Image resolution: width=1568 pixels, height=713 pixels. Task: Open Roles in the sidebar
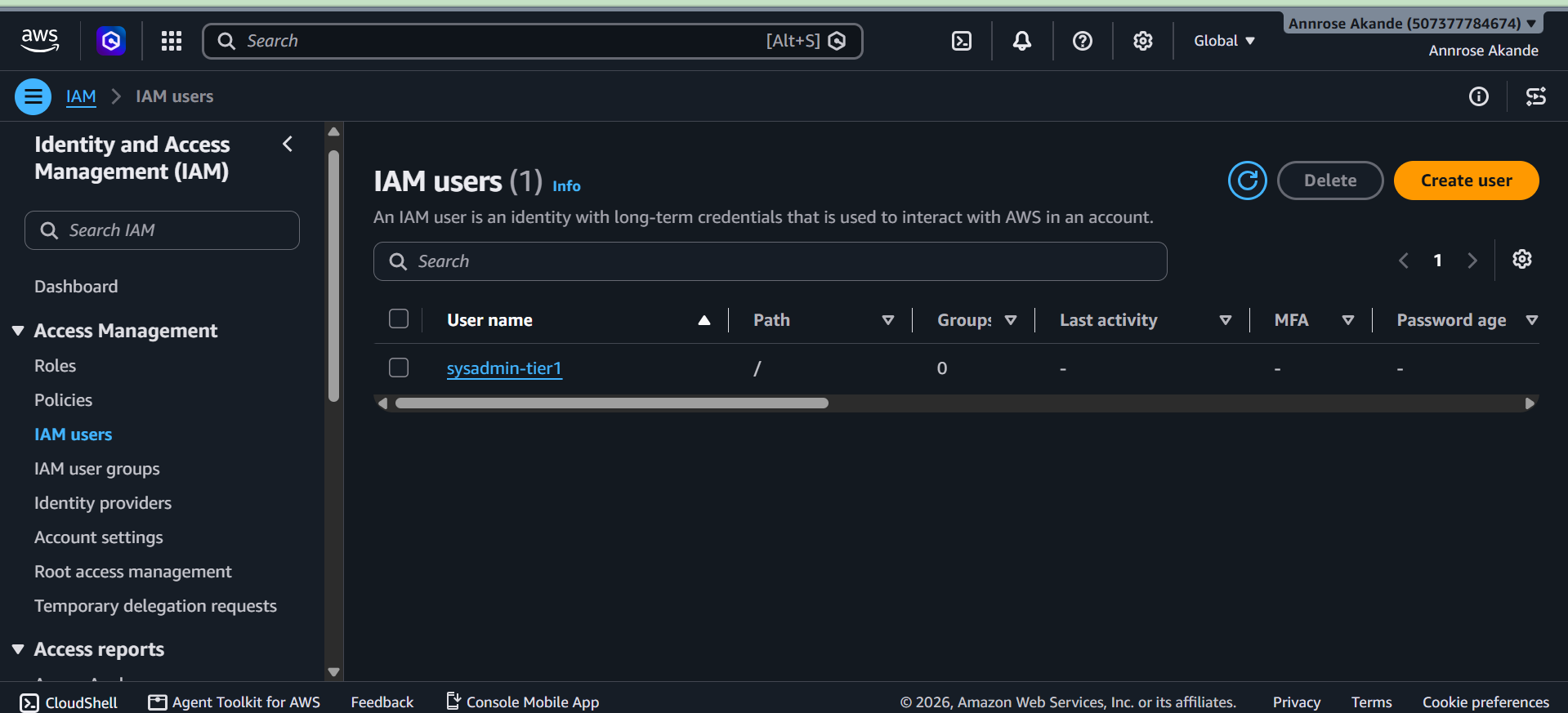(x=55, y=366)
